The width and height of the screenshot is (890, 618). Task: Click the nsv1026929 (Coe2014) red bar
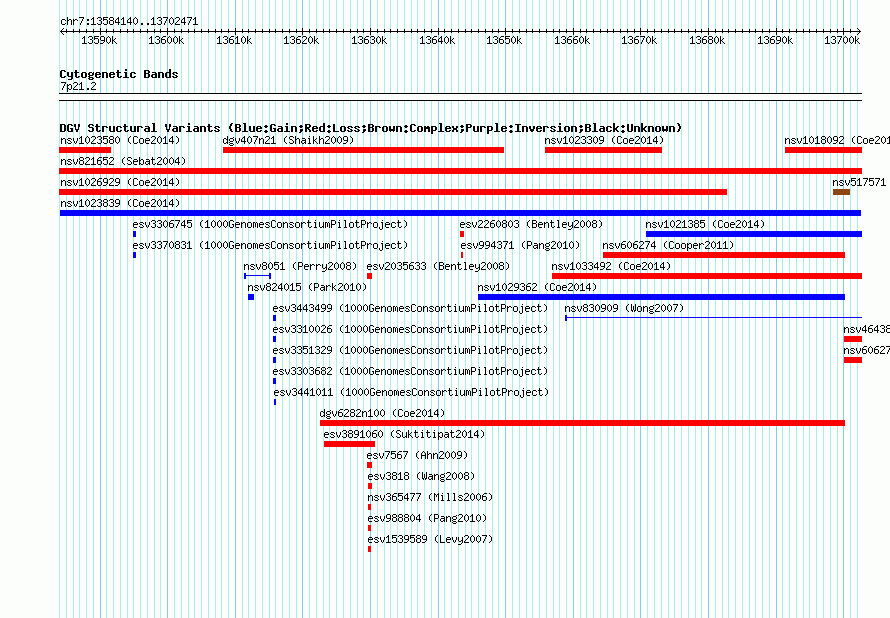[x=393, y=192]
